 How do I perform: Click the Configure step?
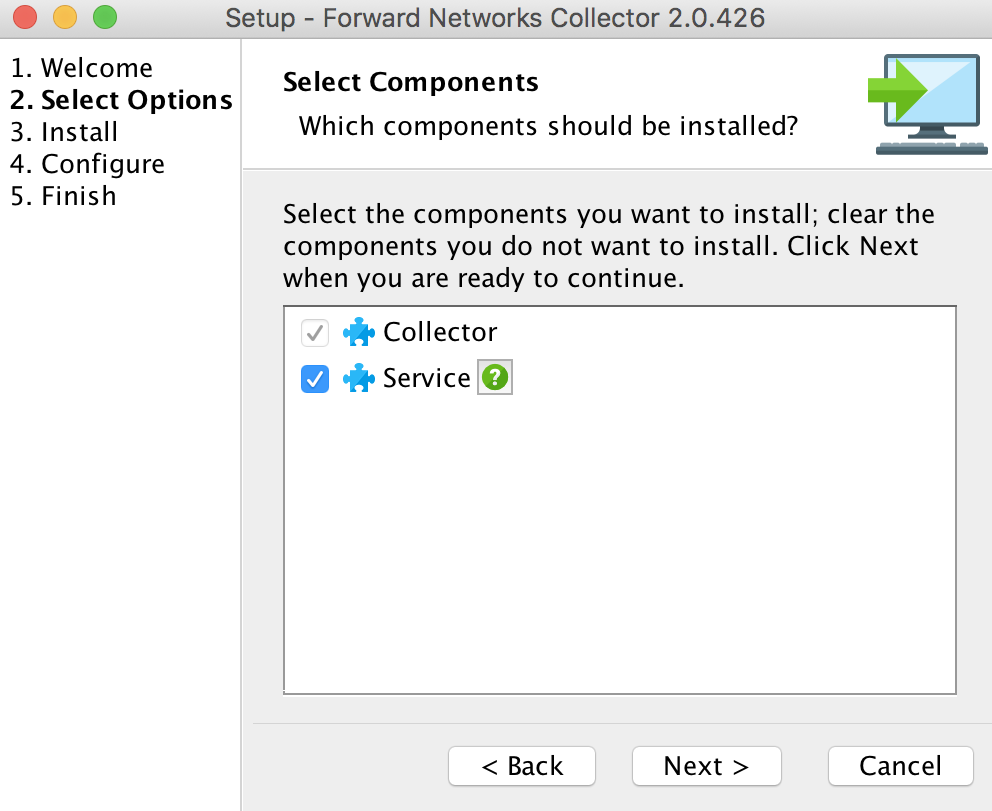[x=87, y=163]
